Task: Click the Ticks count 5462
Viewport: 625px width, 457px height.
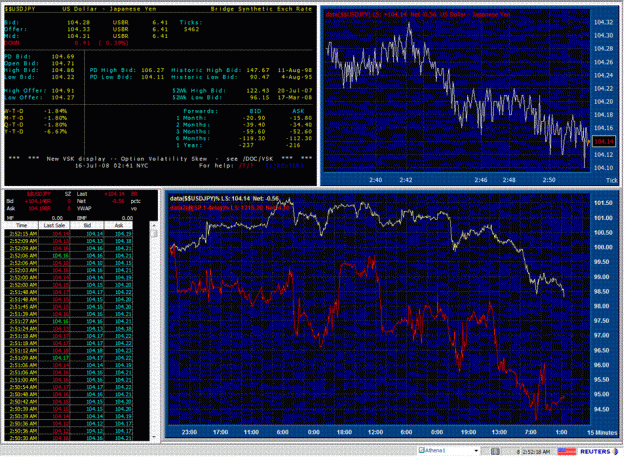Action: click(x=191, y=29)
